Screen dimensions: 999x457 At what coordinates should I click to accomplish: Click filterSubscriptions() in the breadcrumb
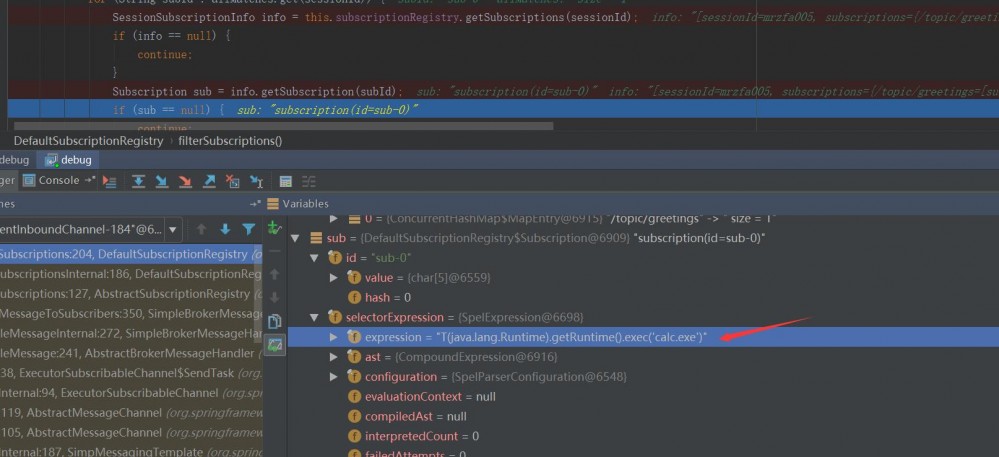tap(230, 141)
